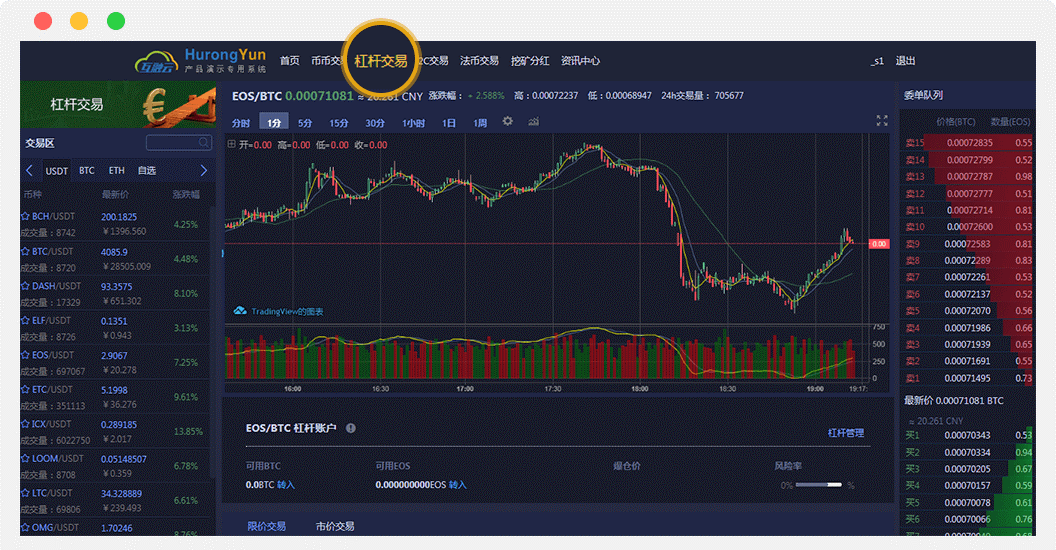Viewport: 1056px width, 550px height.
Task: Click the 杠杆交易 banner image
Action: coord(119,104)
